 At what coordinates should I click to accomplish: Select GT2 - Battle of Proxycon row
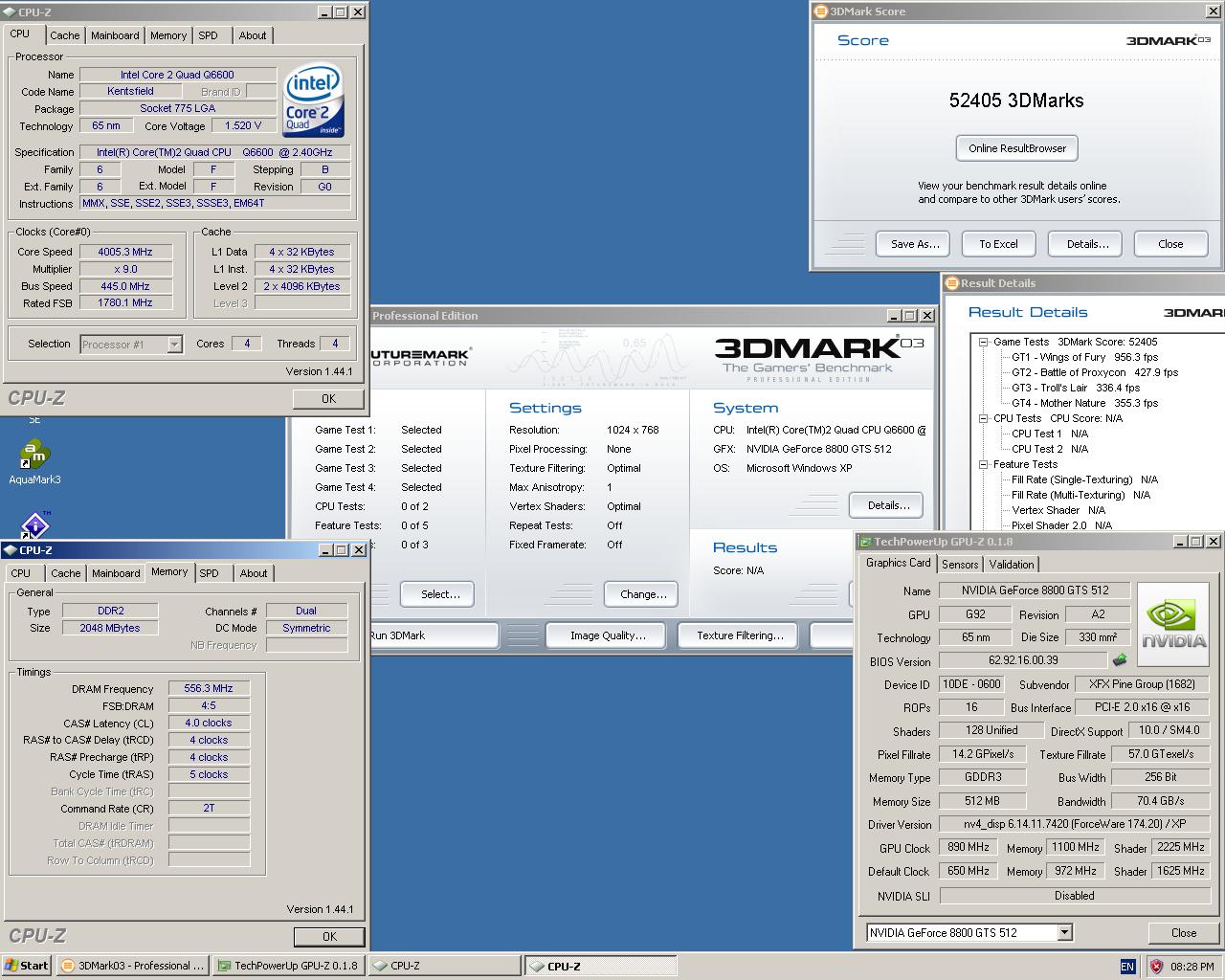click(1095, 372)
